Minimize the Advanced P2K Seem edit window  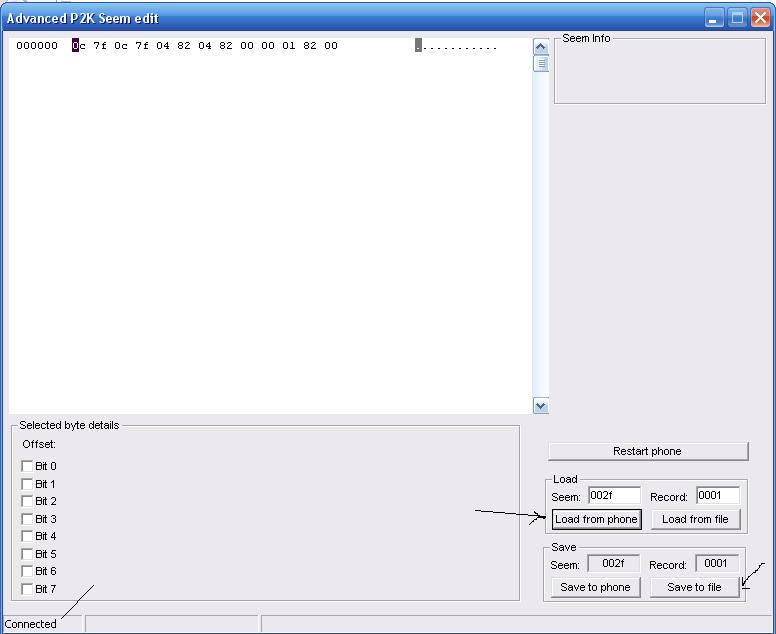point(714,19)
